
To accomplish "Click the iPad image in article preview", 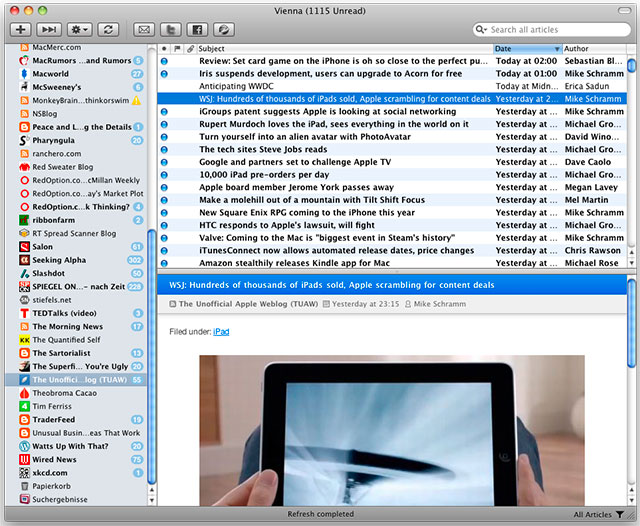I will [x=392, y=431].
